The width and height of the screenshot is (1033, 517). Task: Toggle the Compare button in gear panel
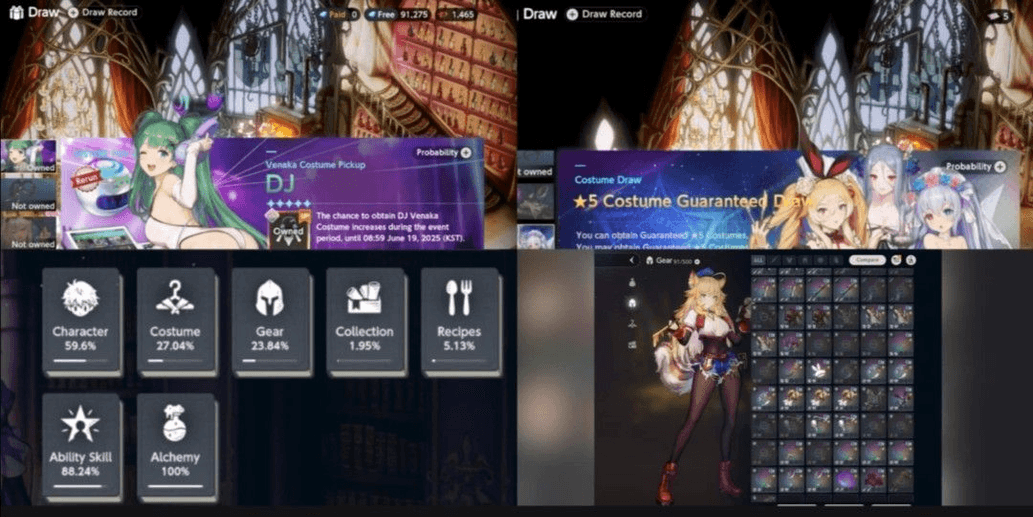click(x=867, y=260)
